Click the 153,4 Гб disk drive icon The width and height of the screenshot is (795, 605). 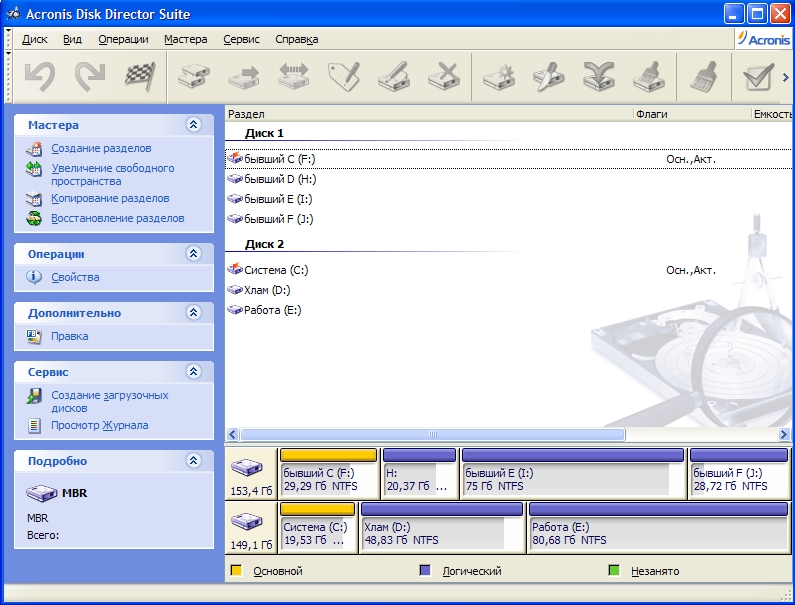pos(247,468)
